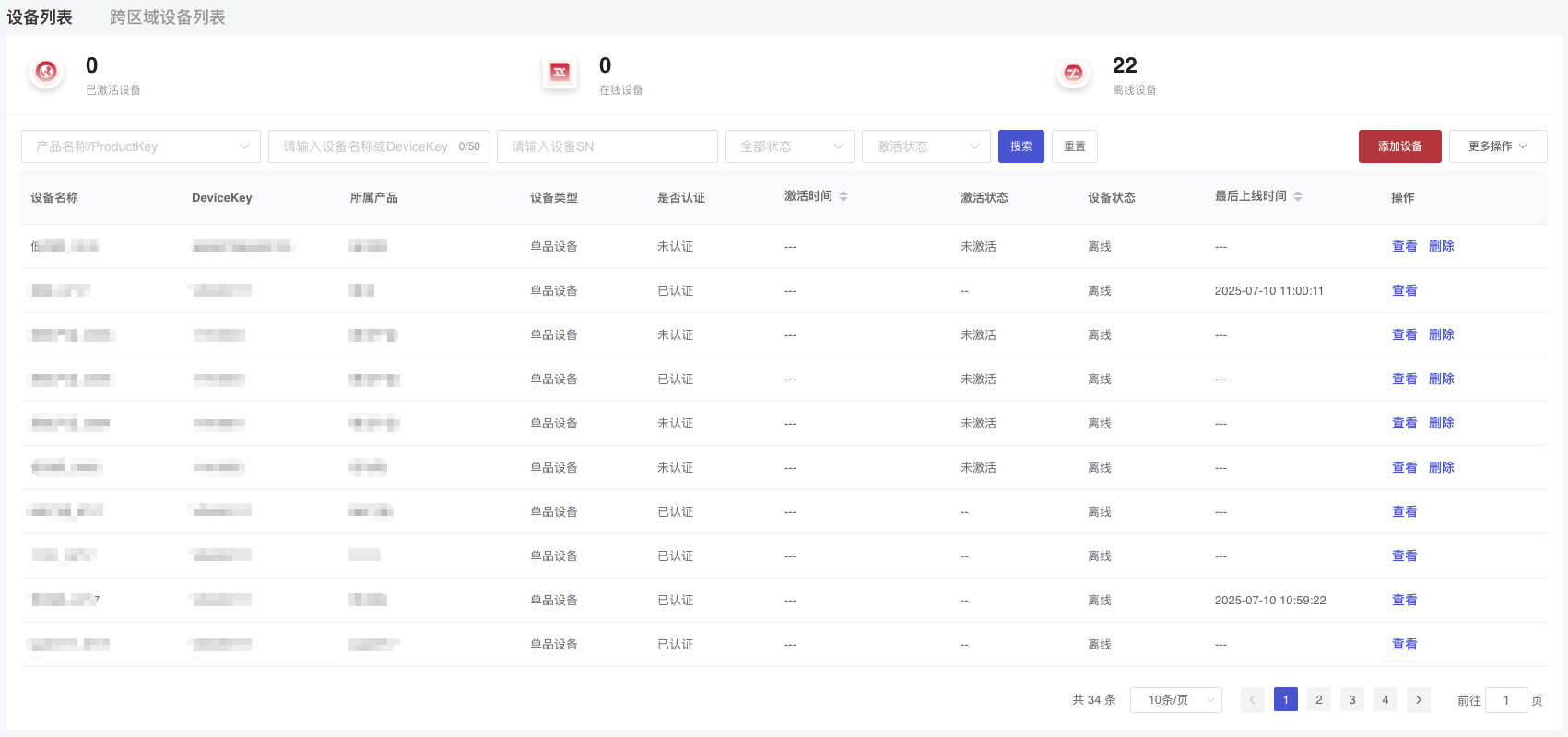1568x737 pixels.
Task: Expand the 更多操作 menu
Action: 1497,146
